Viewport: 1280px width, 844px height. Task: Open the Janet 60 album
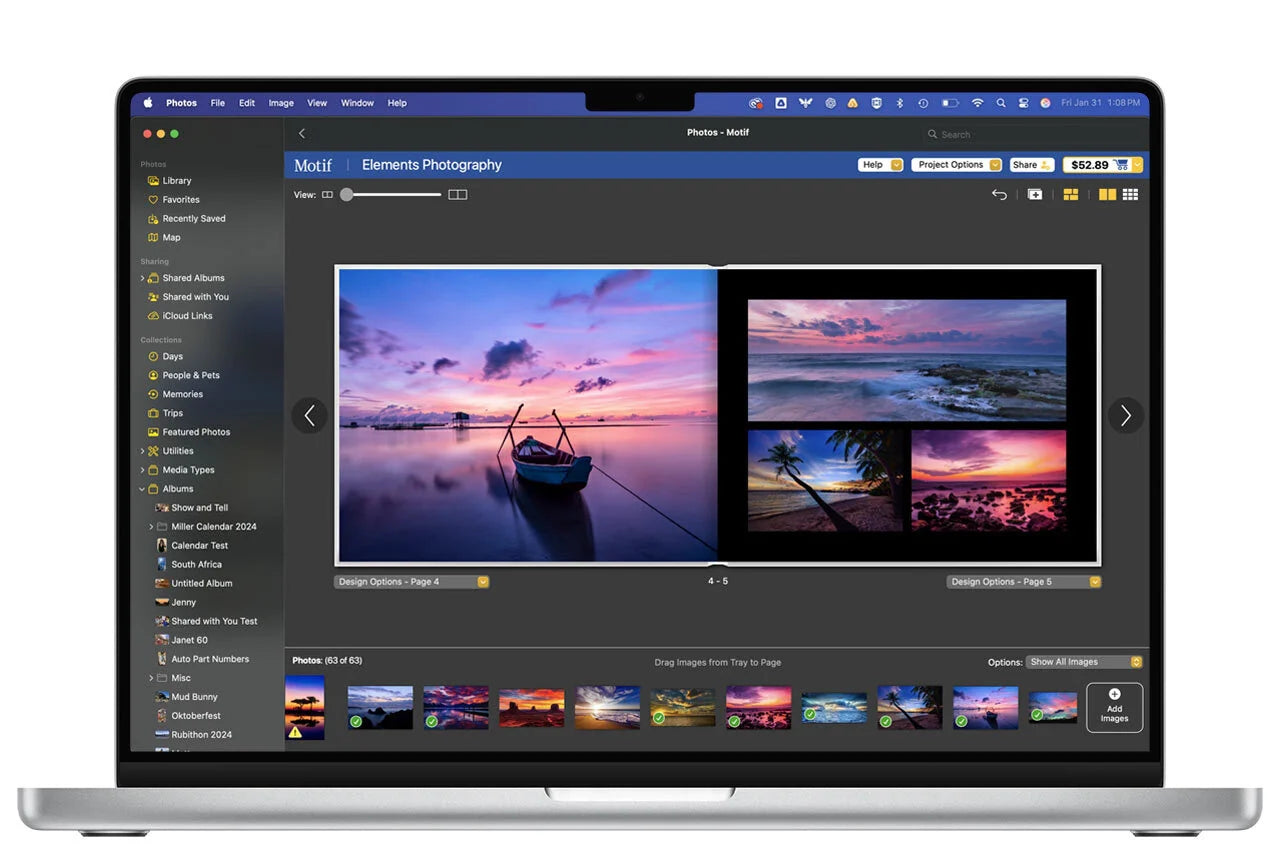tap(181, 640)
